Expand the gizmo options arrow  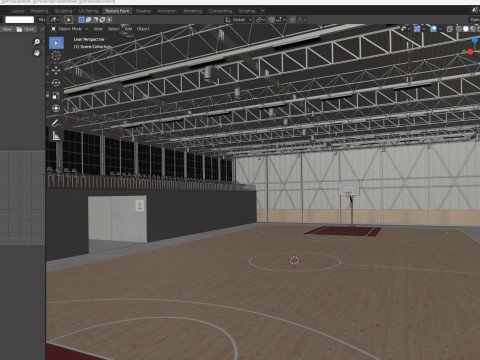pos(423,29)
